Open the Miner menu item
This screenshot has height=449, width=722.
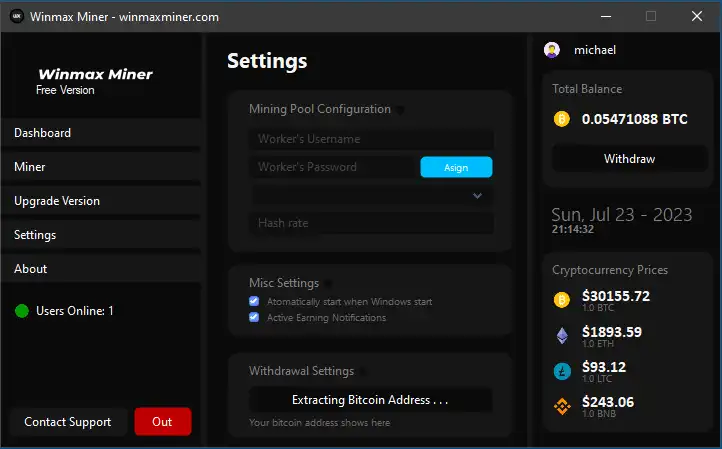(x=101, y=167)
